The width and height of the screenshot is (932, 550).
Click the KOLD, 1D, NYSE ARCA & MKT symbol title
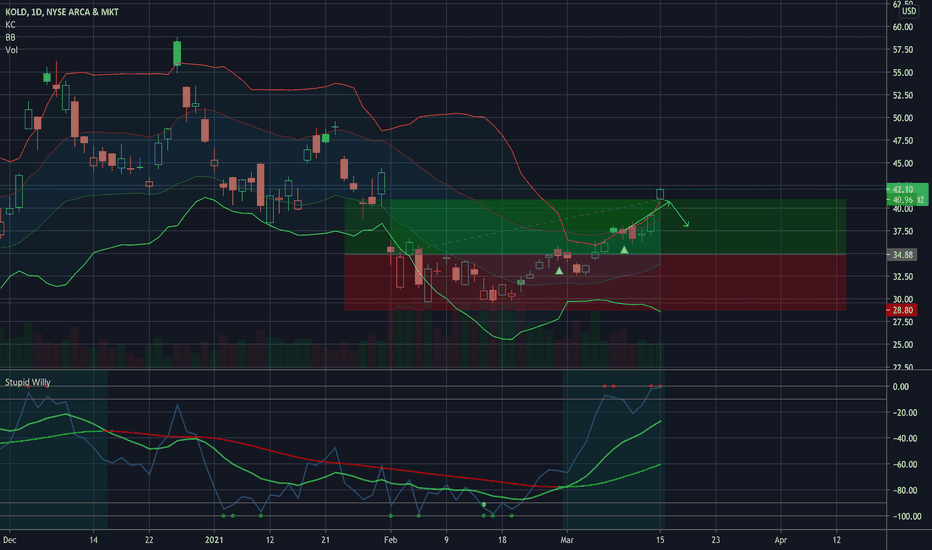62,12
